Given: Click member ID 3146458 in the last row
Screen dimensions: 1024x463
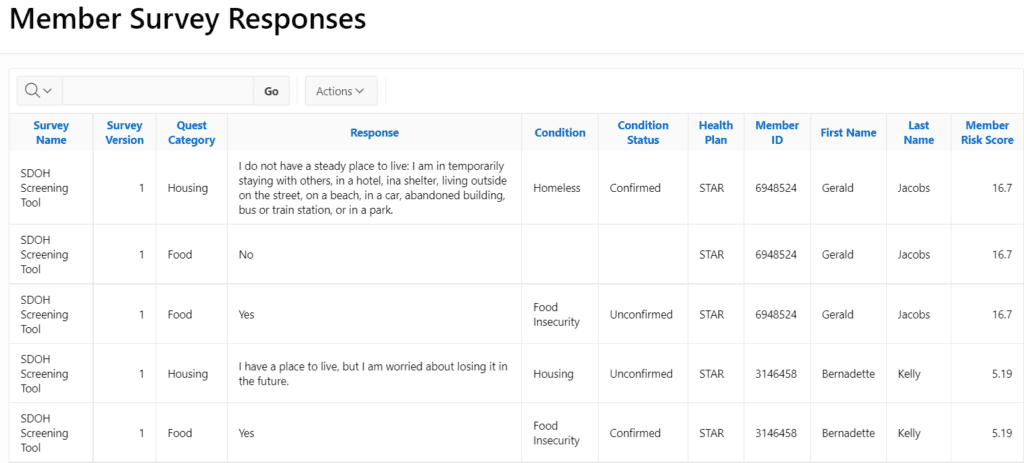Looking at the screenshot, I should coord(776,433).
